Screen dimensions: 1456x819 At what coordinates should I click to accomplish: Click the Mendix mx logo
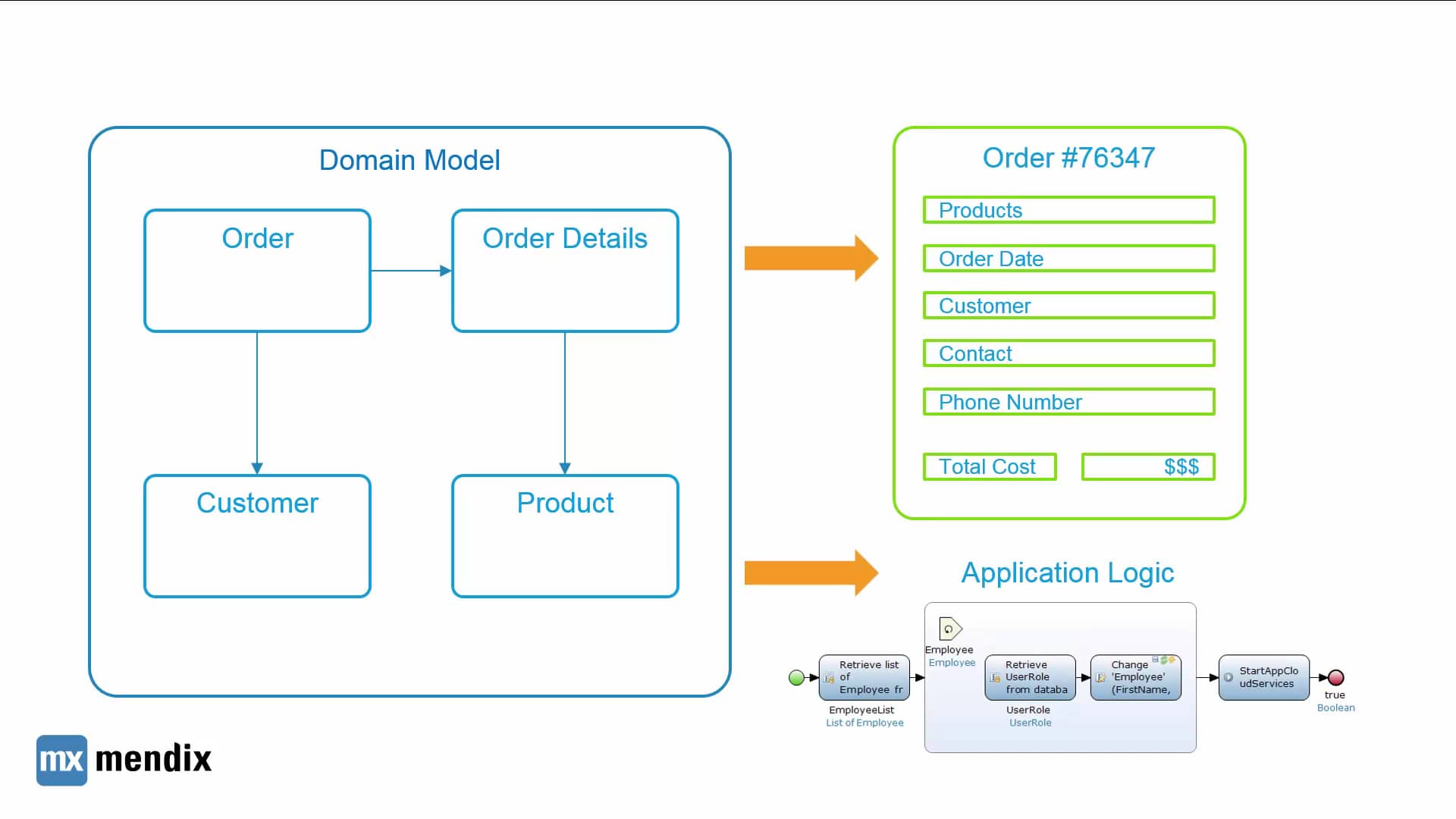(61, 761)
